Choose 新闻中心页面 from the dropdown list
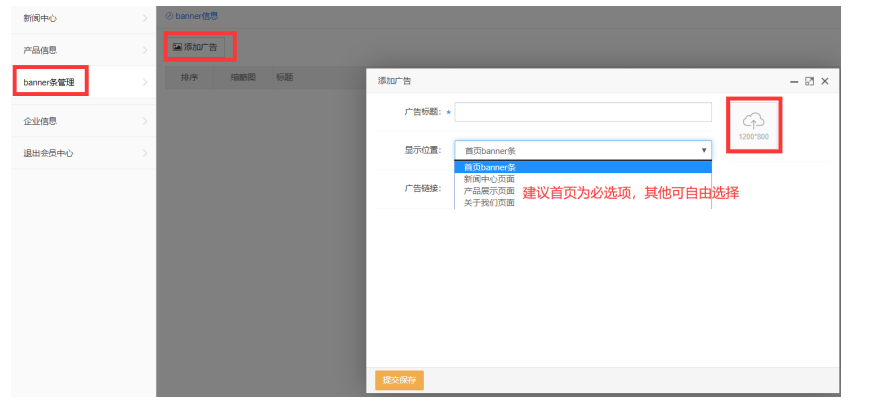The width and height of the screenshot is (872, 407). (x=490, y=179)
